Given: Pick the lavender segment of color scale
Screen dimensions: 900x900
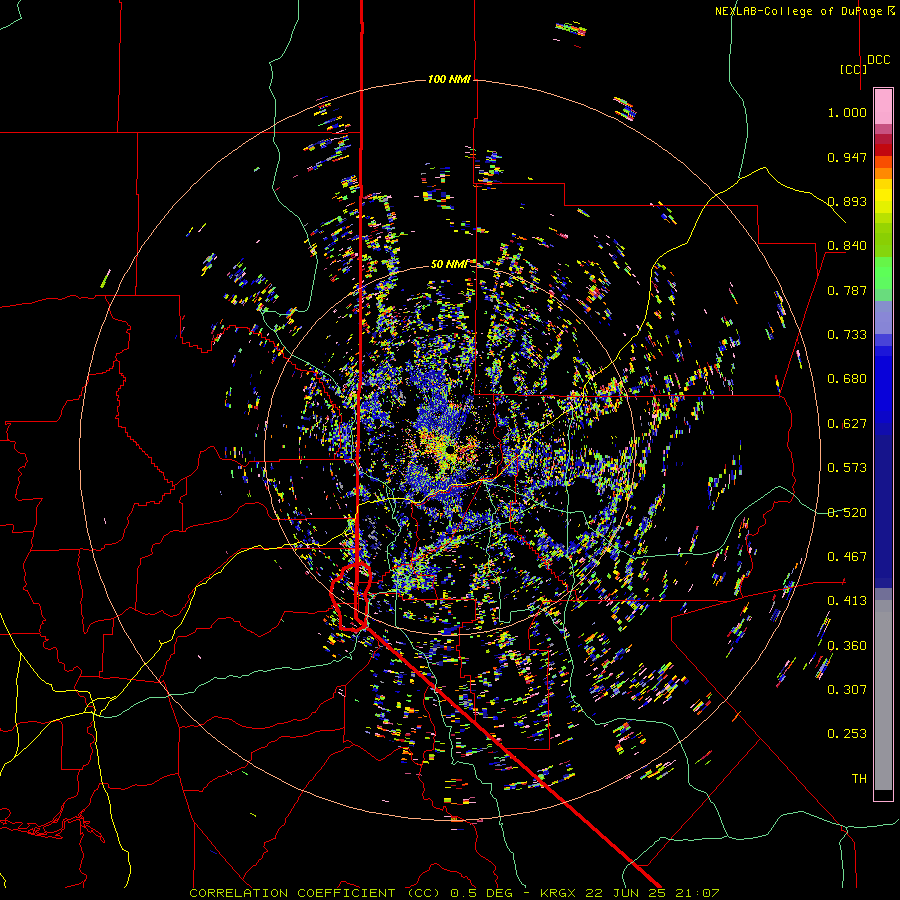Looking at the screenshot, I should coord(883,317).
